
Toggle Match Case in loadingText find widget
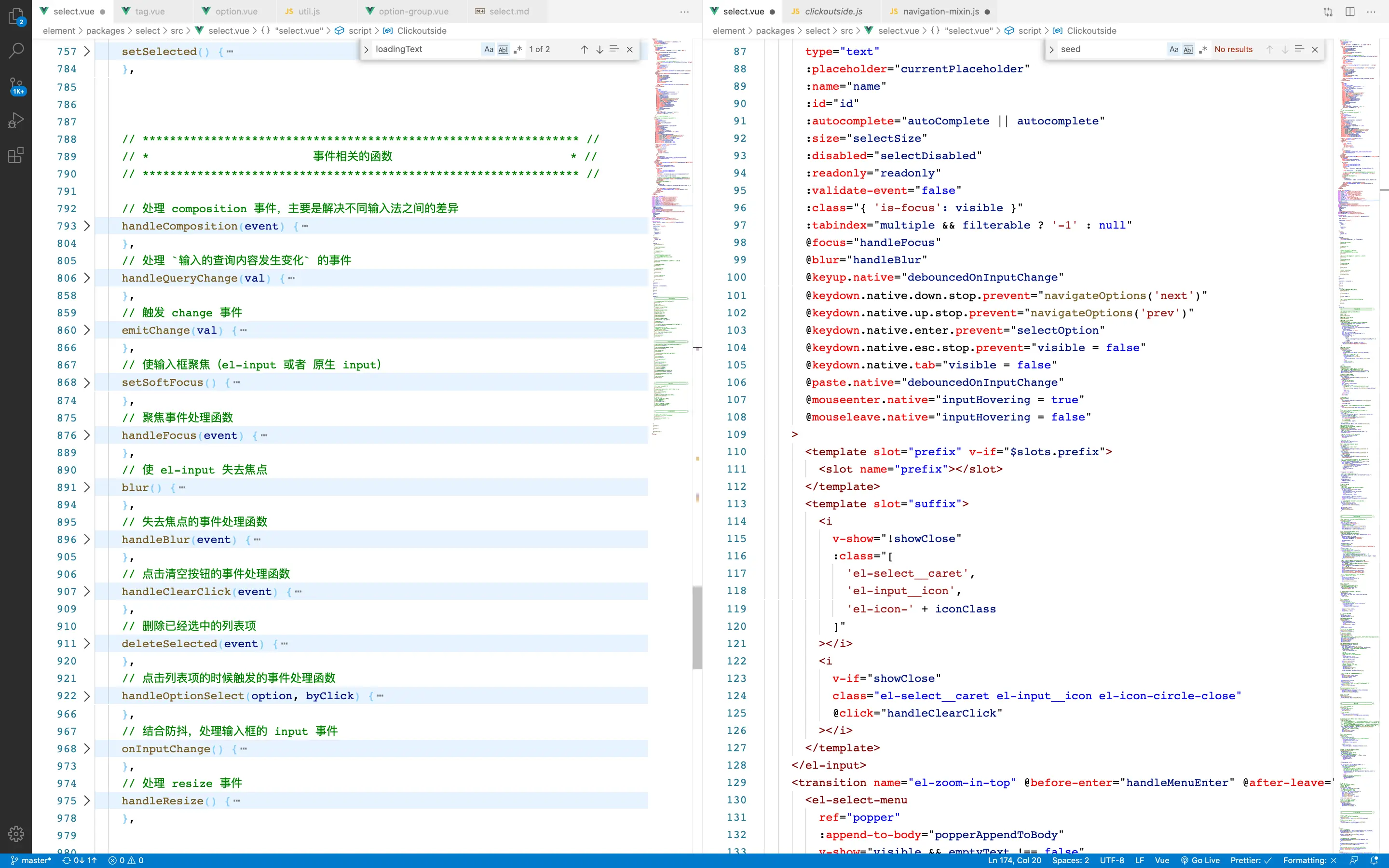pos(489,49)
